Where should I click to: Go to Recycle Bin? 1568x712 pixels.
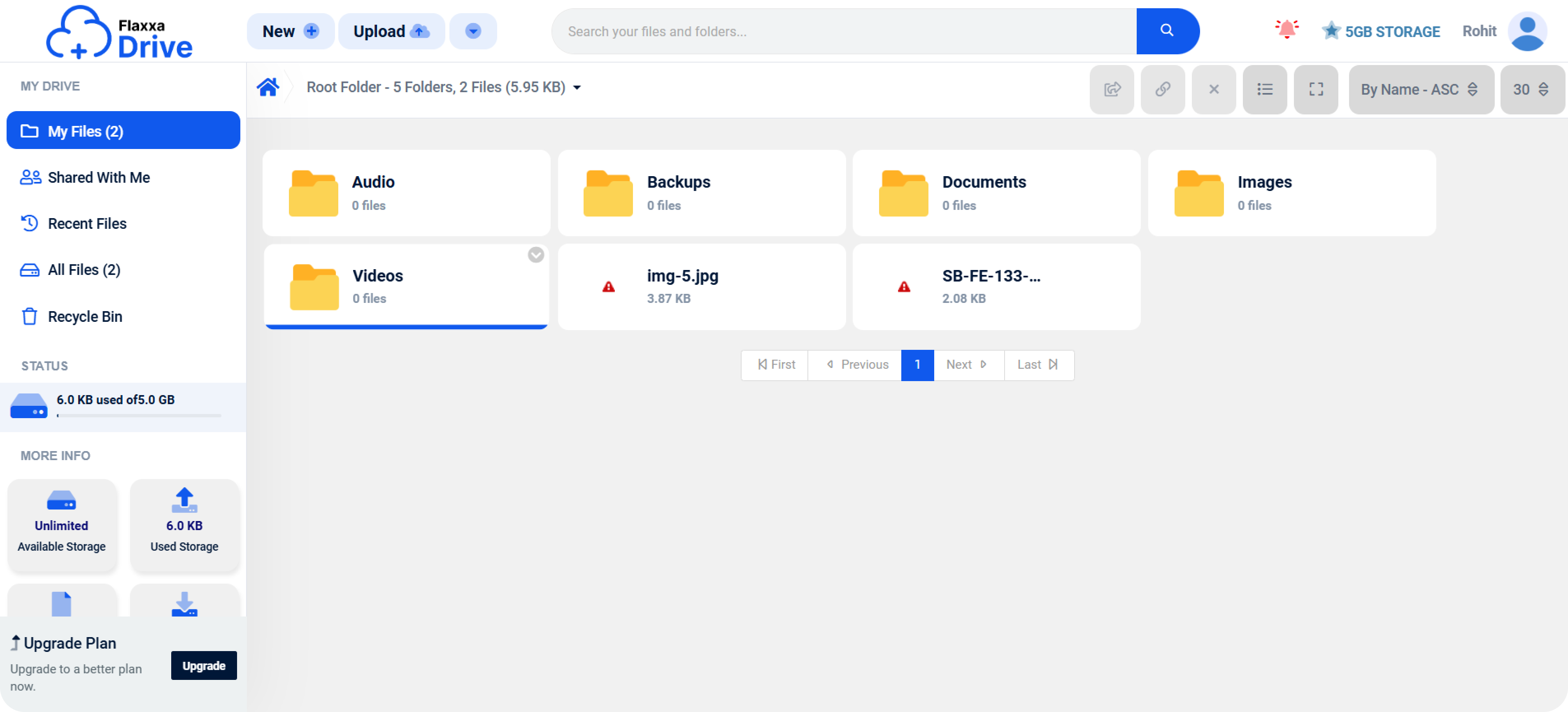click(x=85, y=317)
